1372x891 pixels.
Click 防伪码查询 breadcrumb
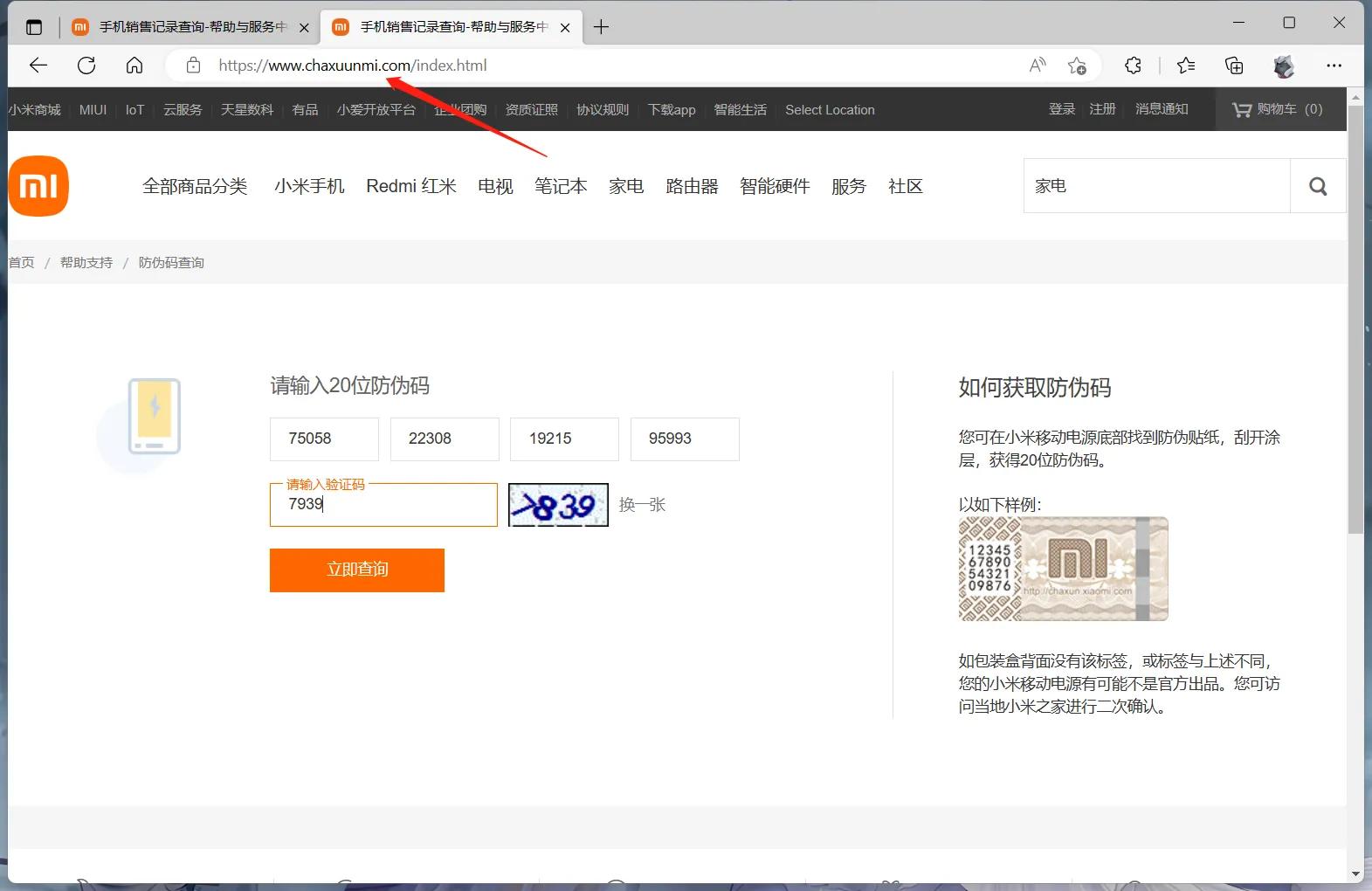171,263
